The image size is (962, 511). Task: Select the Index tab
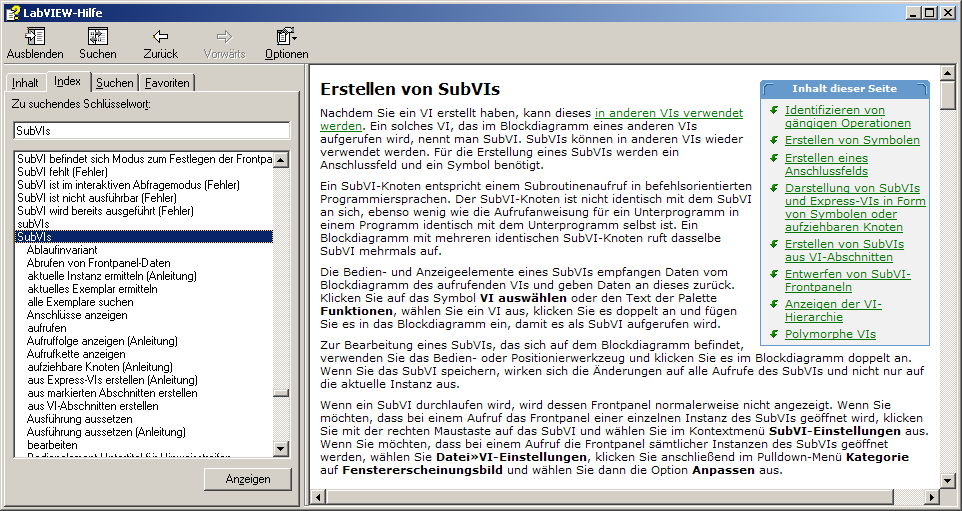coord(67,81)
